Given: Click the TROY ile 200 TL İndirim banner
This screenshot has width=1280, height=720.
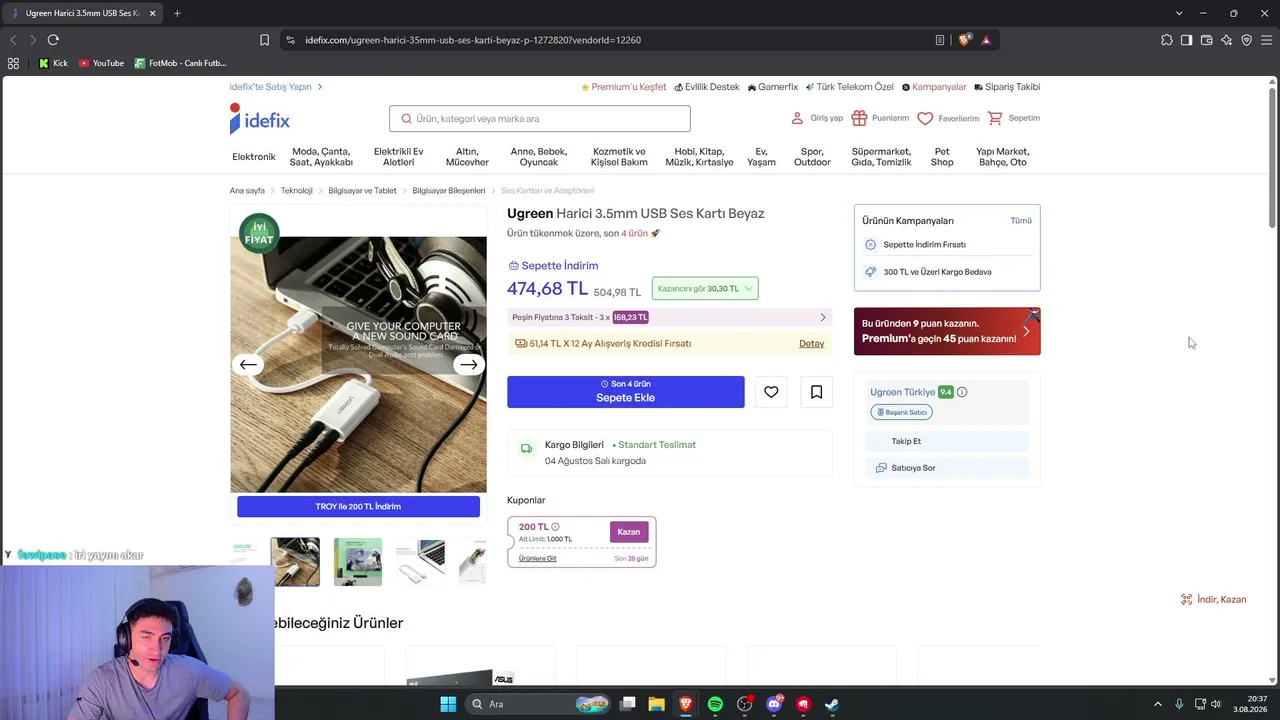Looking at the screenshot, I should coord(358,507).
